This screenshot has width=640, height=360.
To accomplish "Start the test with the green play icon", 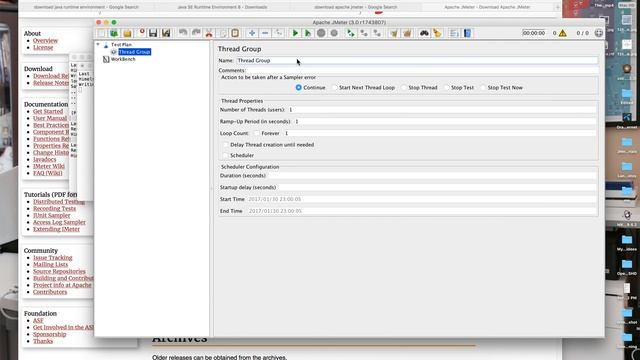I will [x=295, y=33].
